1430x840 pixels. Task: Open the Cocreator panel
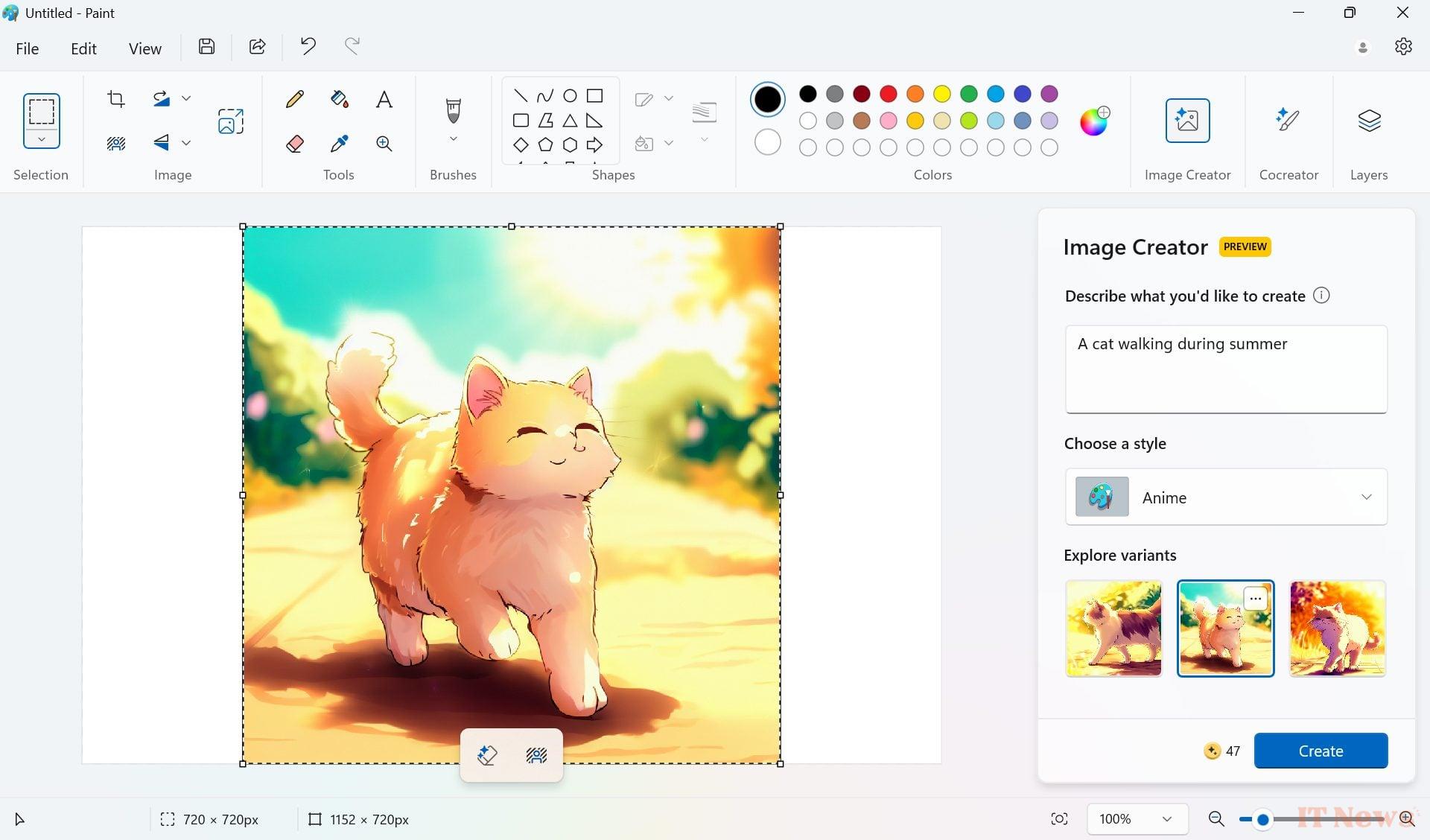(1288, 121)
